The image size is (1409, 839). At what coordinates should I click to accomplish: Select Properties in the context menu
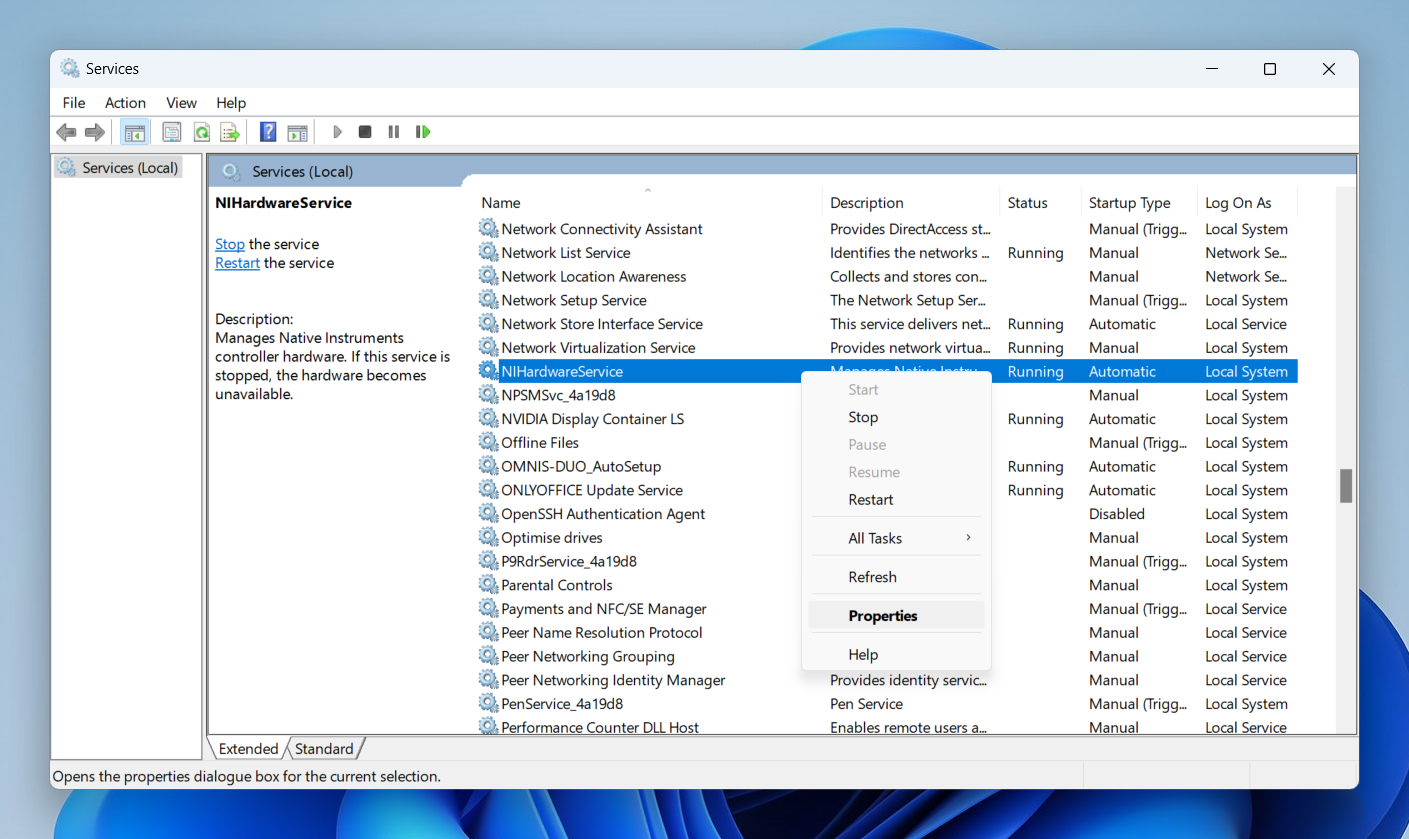pos(896,616)
